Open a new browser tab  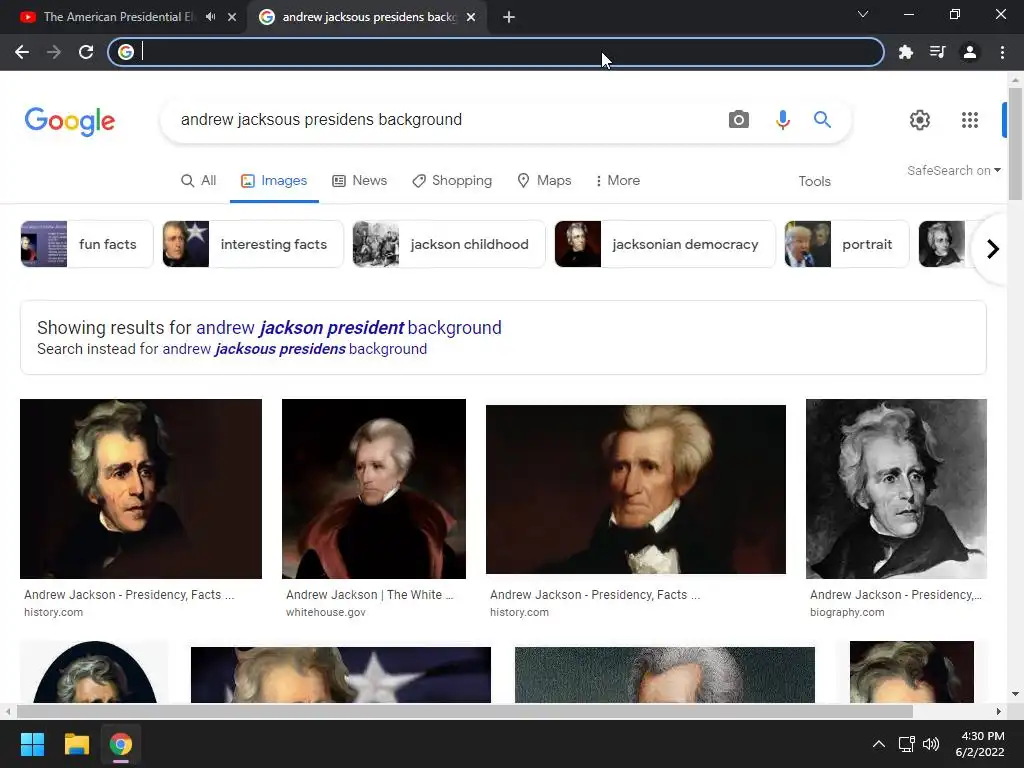coord(509,17)
